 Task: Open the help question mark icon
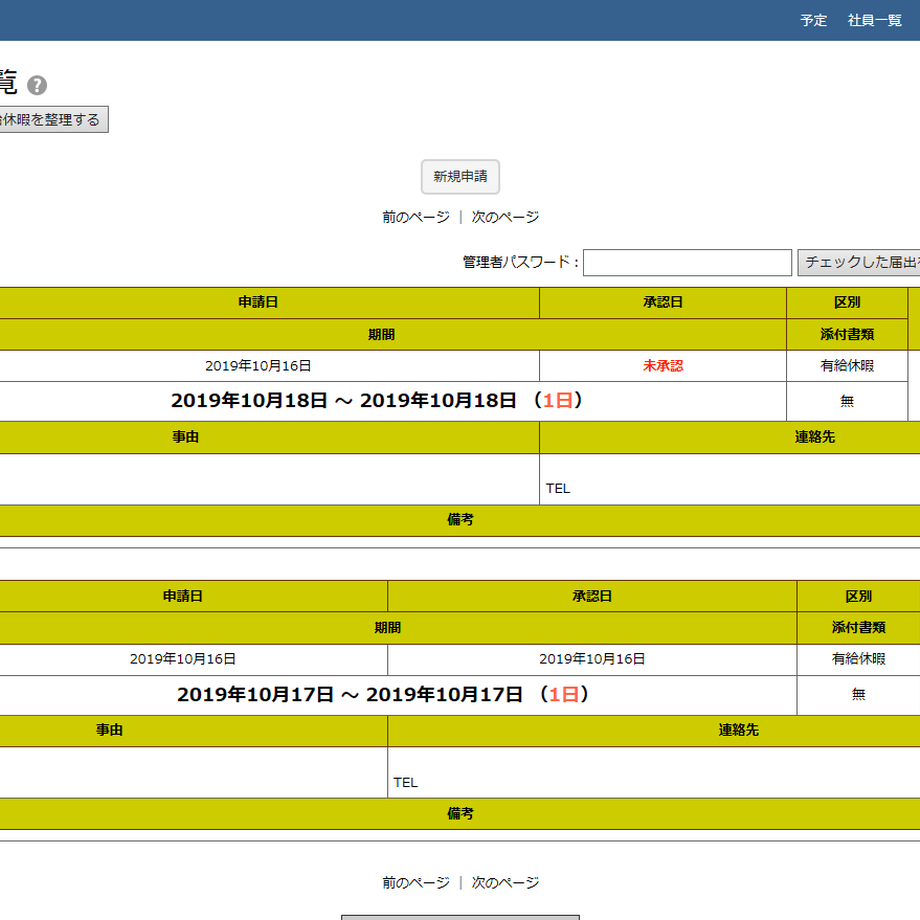37,86
